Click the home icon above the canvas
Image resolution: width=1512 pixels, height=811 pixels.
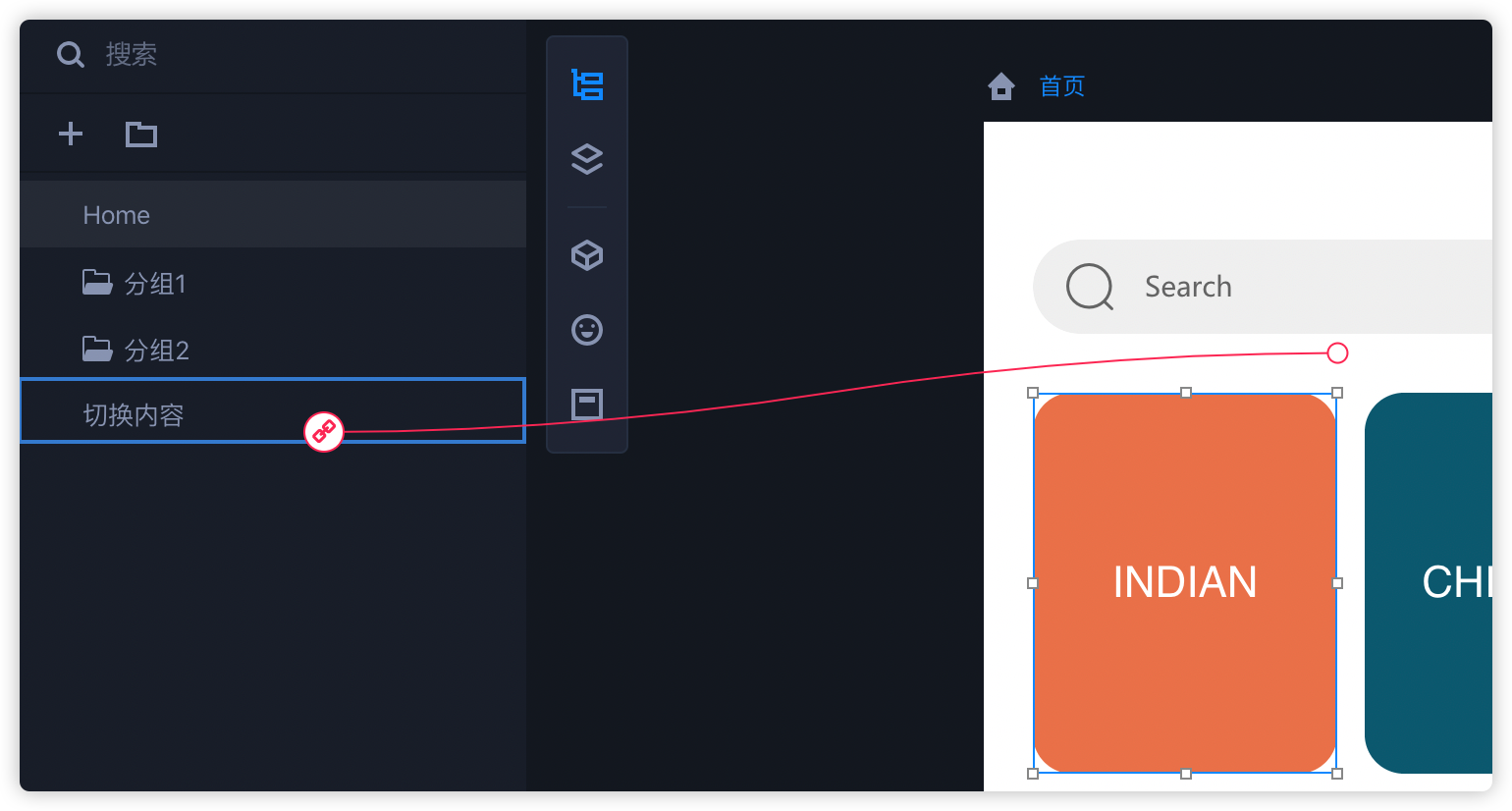tap(1001, 86)
